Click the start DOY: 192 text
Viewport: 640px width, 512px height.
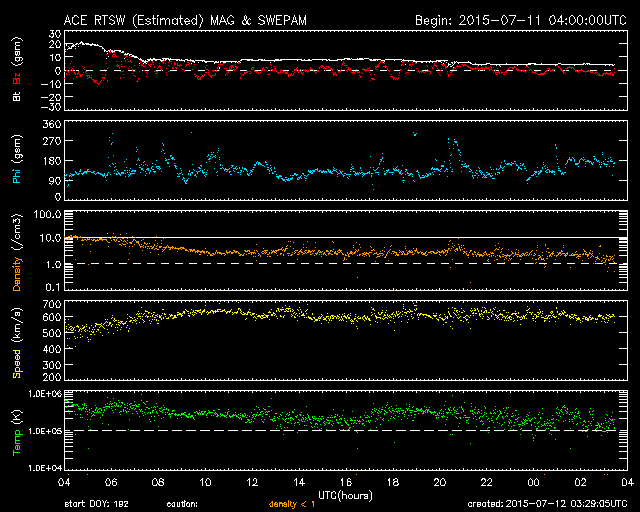(98, 505)
